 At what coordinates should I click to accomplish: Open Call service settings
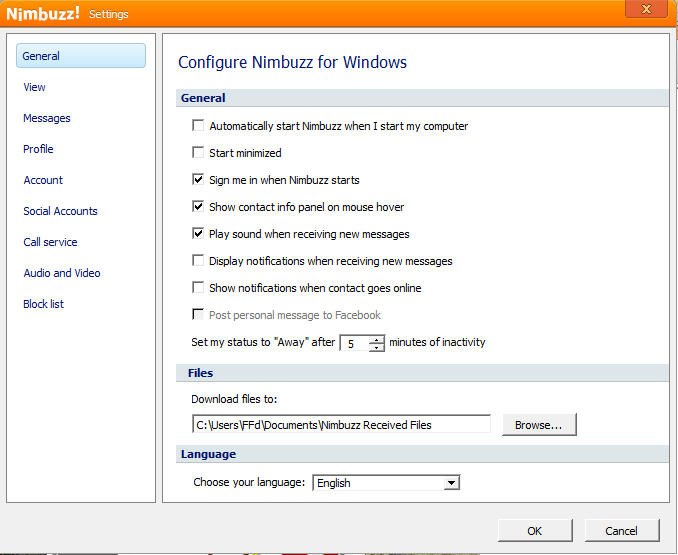[51, 242]
